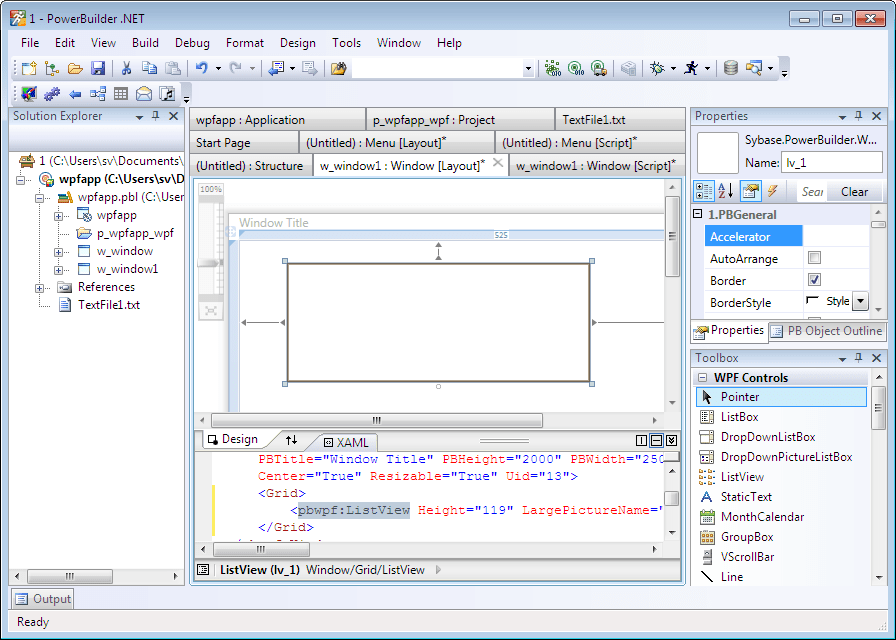Click the Save icon on the toolbar
This screenshot has width=896, height=640.
click(x=98, y=68)
